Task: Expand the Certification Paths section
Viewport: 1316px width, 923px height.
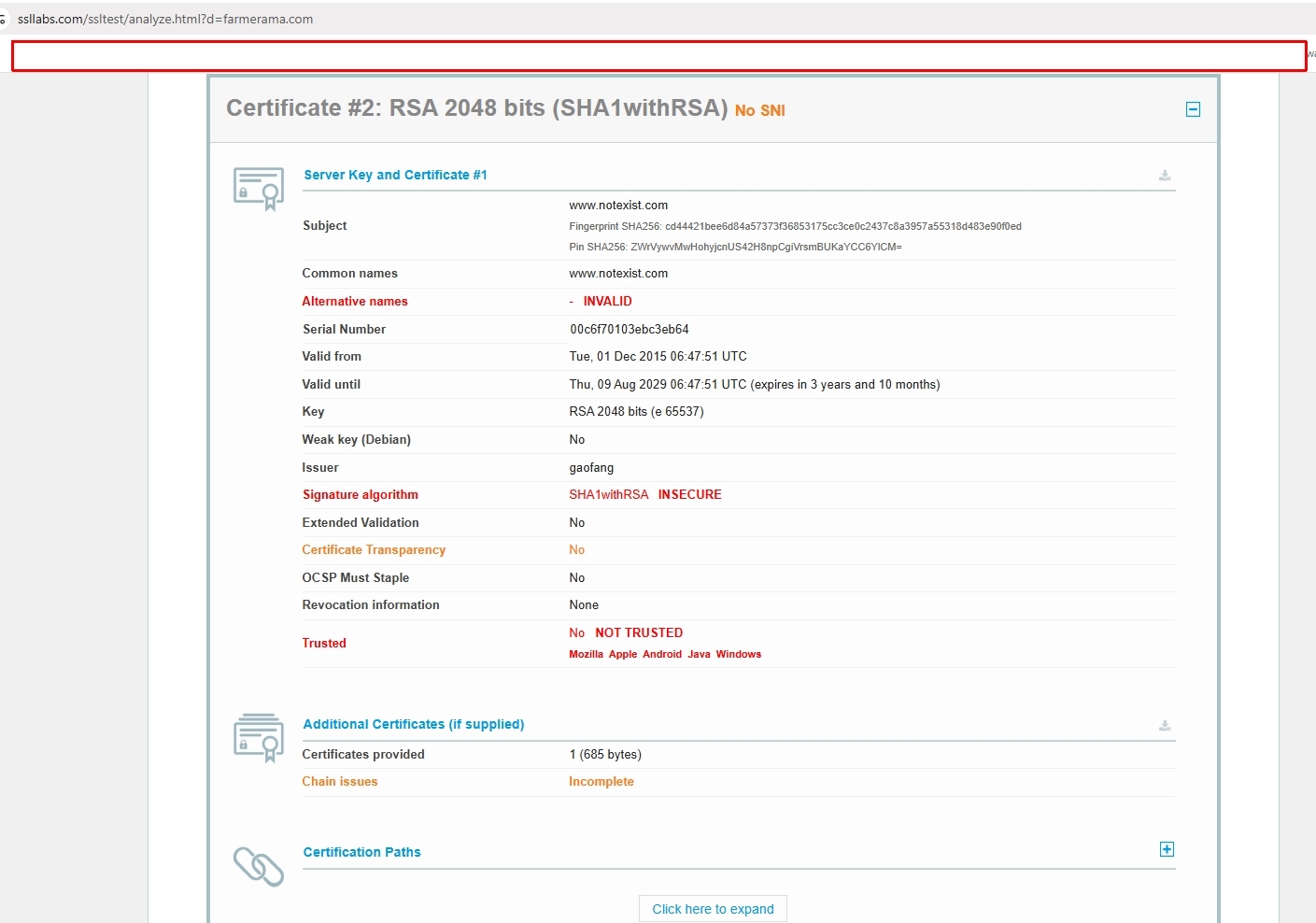Action: (1167, 849)
